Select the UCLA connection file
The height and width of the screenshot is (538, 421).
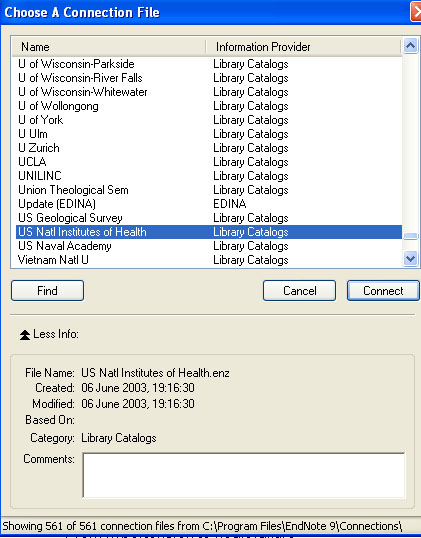point(209,162)
